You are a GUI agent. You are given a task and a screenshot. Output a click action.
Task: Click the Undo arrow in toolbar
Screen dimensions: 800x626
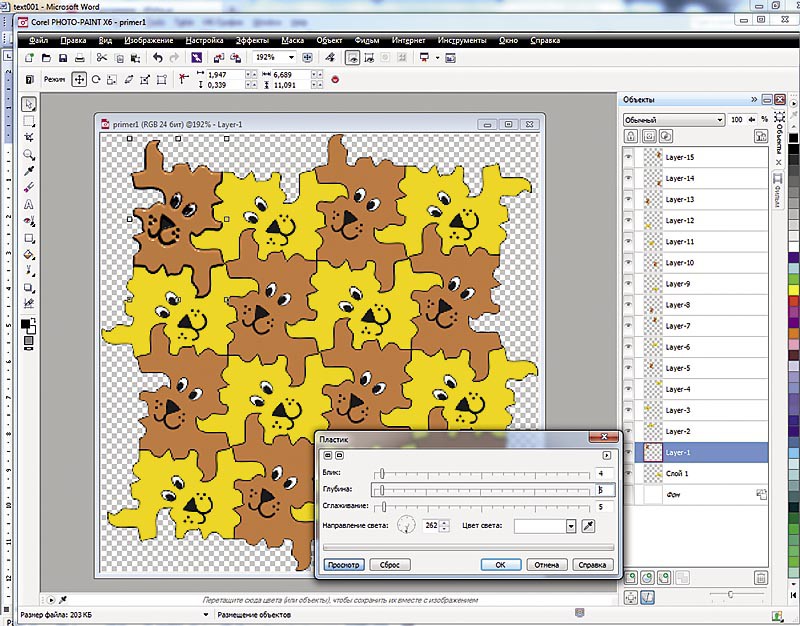[x=159, y=59]
